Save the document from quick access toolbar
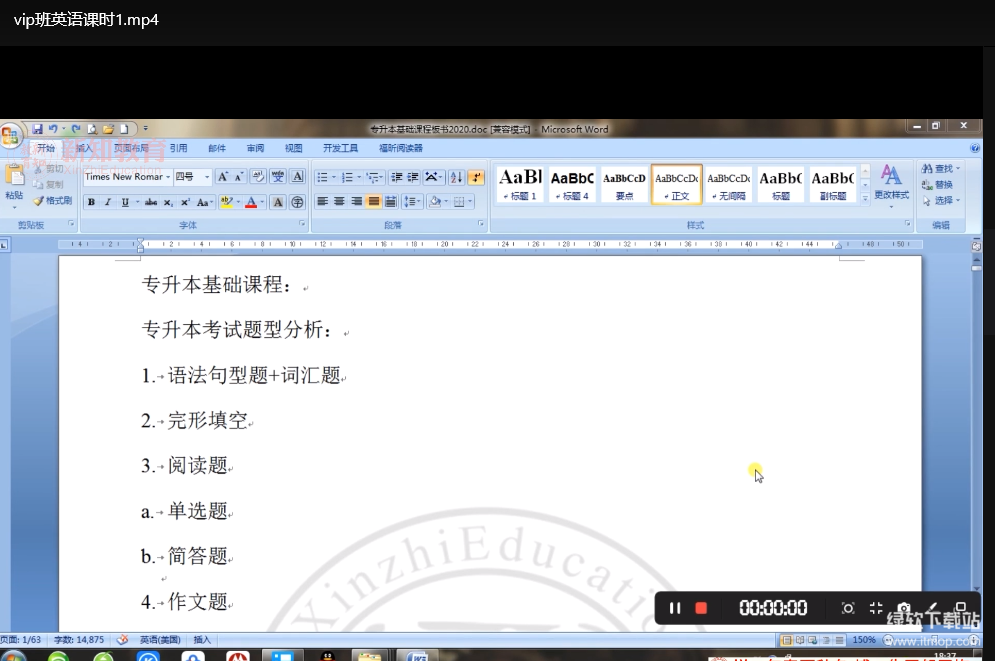995x661 pixels. click(37, 129)
